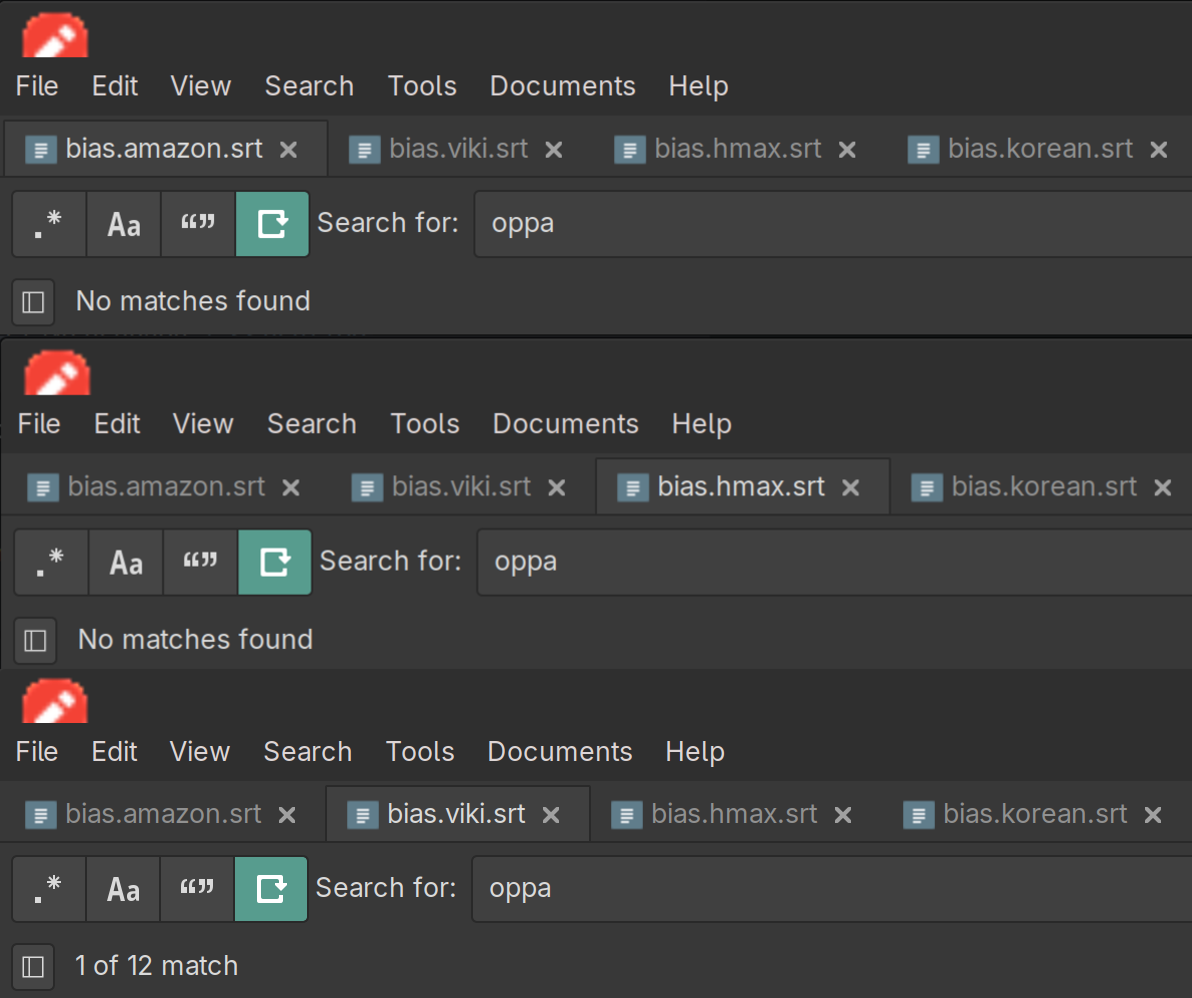Close bias.korean.srt tab in middle window

[1162, 487]
